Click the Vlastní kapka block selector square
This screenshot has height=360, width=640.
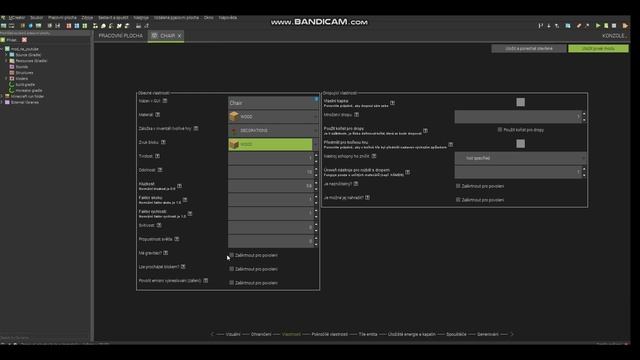point(520,102)
